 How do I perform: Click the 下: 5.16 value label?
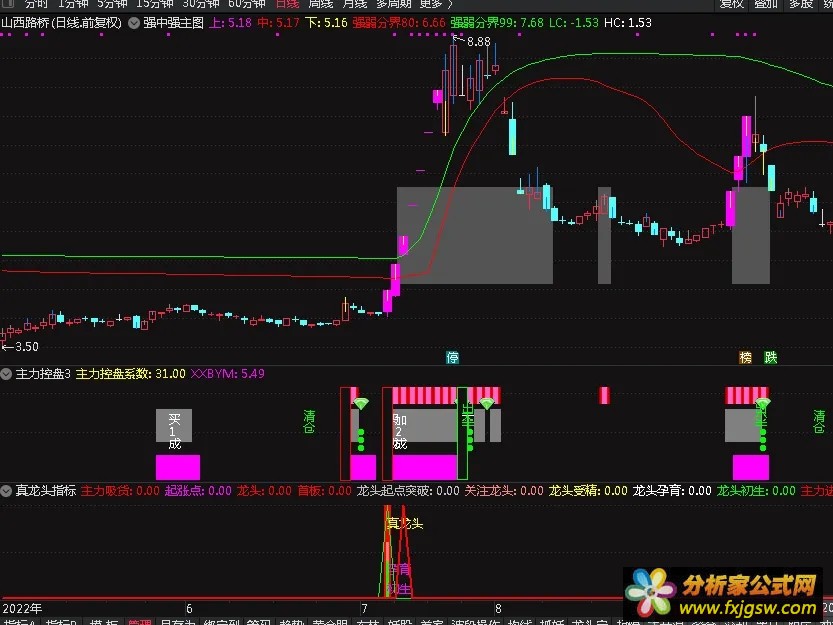(326, 23)
